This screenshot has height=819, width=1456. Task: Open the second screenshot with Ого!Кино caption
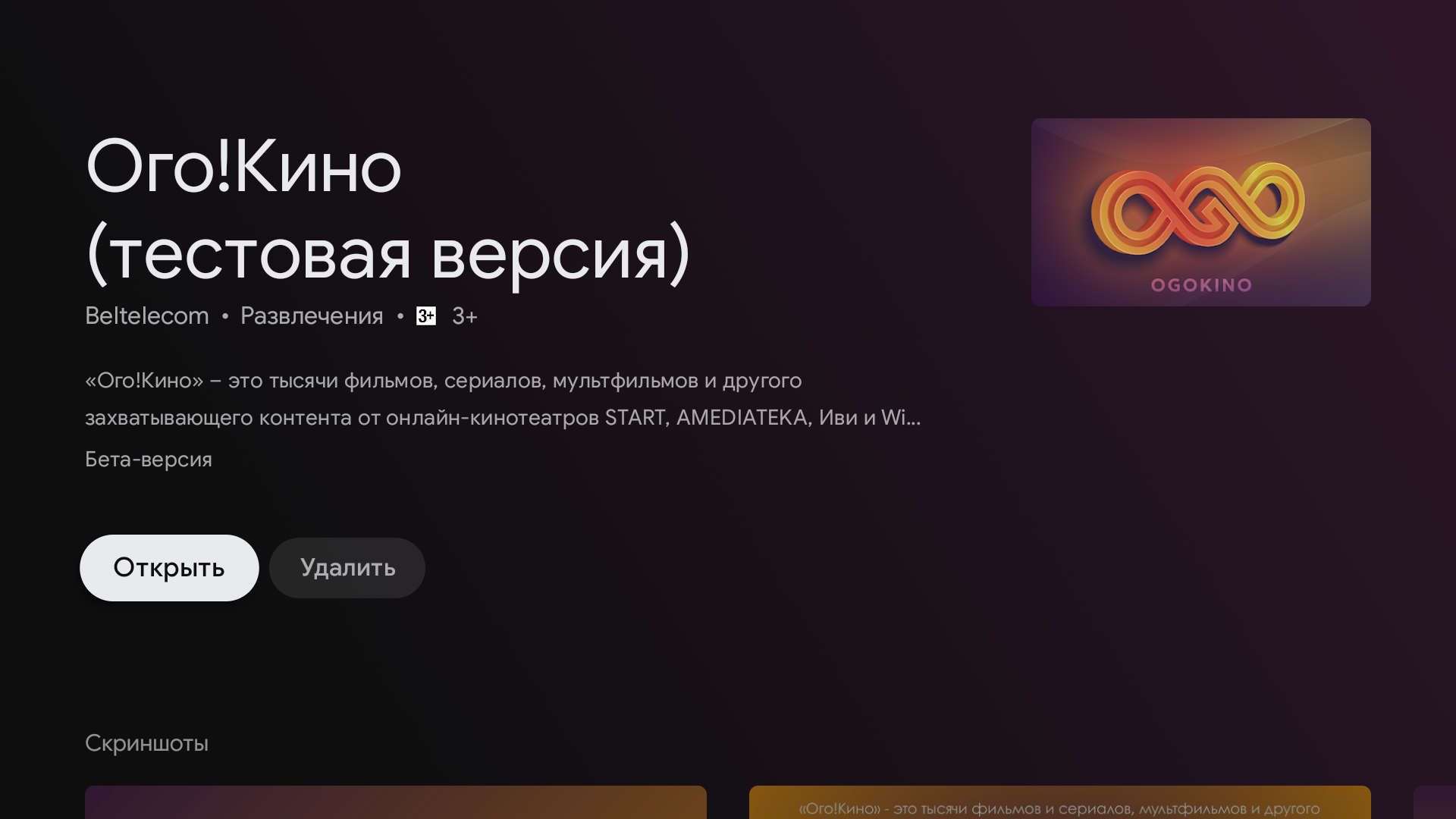pyautogui.click(x=1059, y=804)
